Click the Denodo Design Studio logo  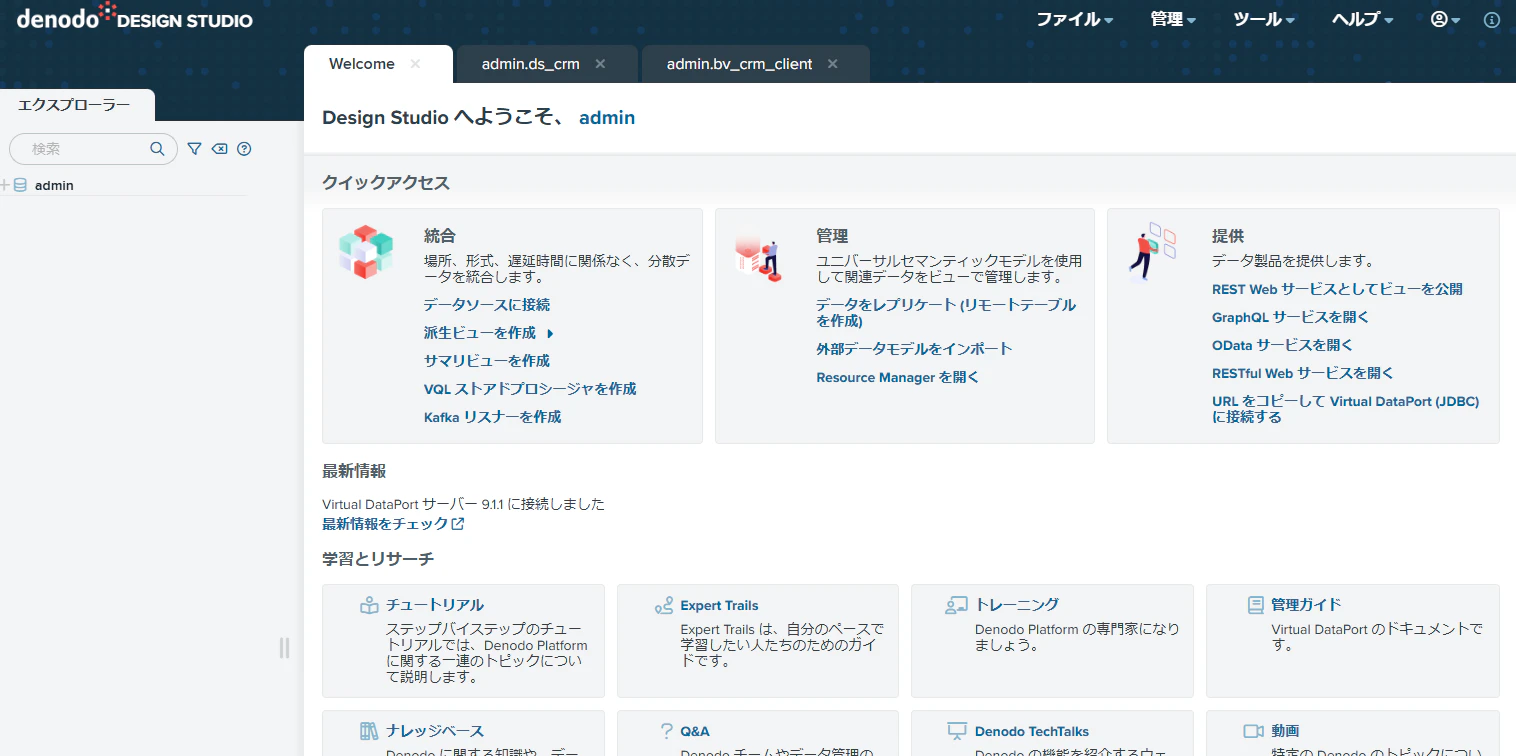point(135,17)
